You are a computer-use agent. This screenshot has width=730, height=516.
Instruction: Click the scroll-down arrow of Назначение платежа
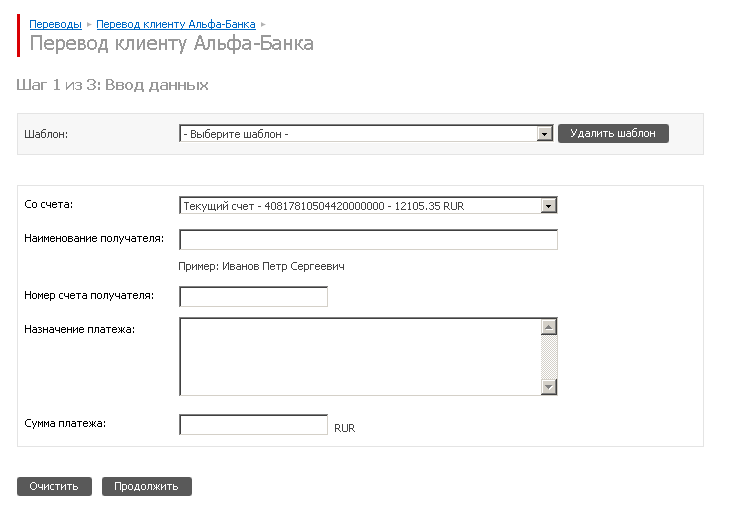click(549, 387)
